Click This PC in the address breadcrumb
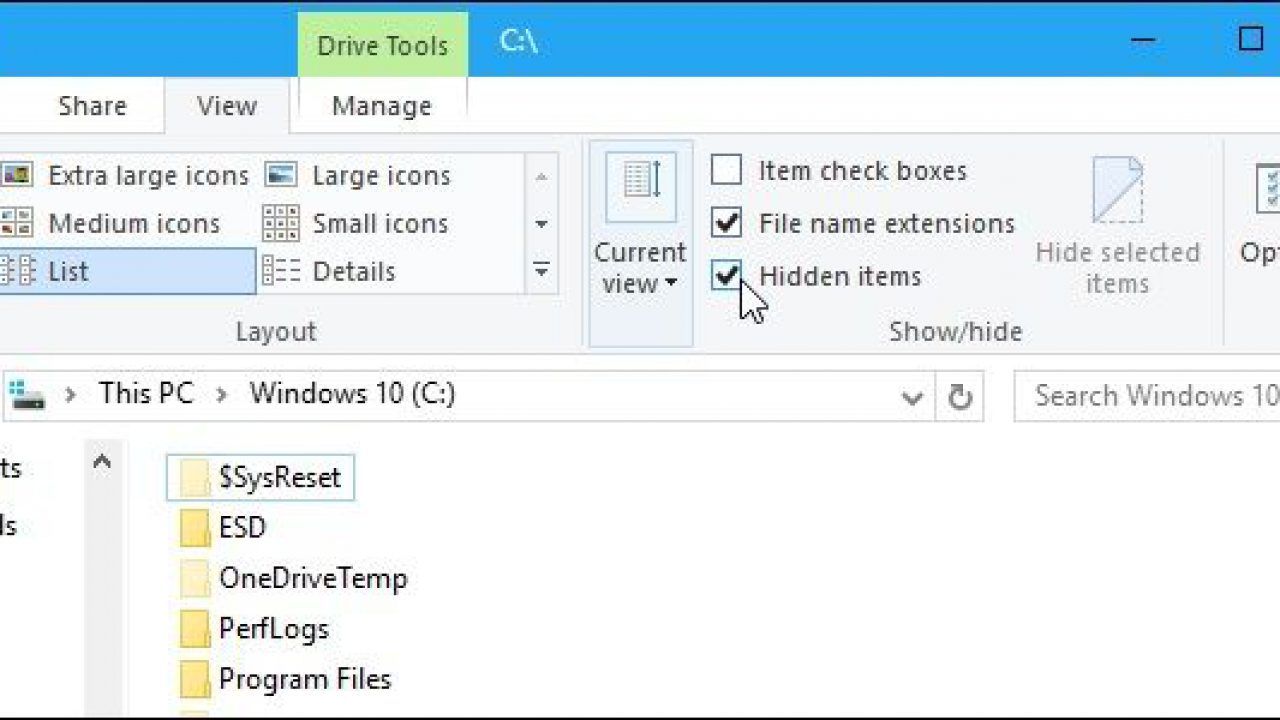 coord(146,394)
